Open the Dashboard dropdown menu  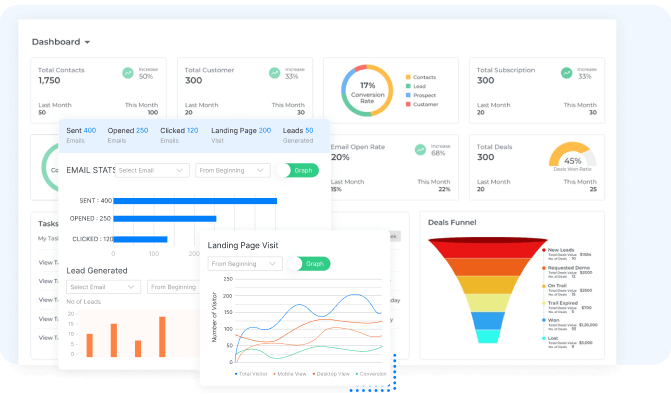pos(61,42)
